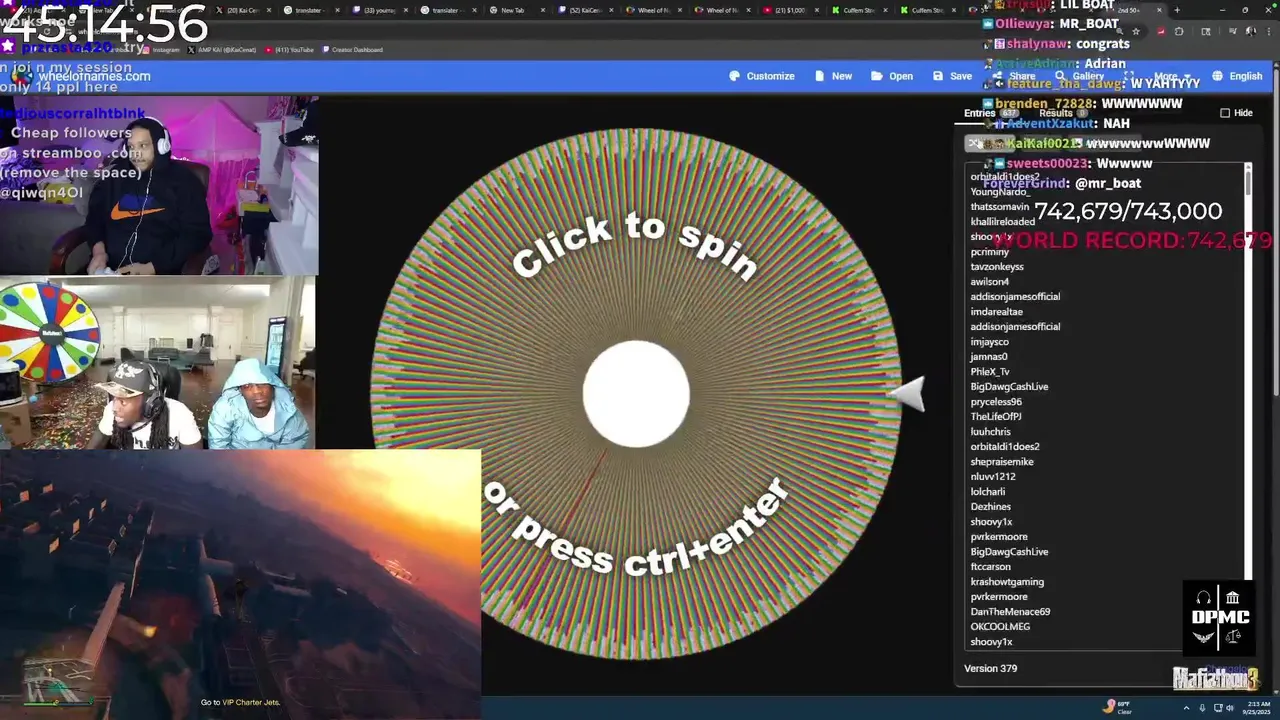Click entry 'pcriminy' in the list

pyautogui.click(x=990, y=252)
